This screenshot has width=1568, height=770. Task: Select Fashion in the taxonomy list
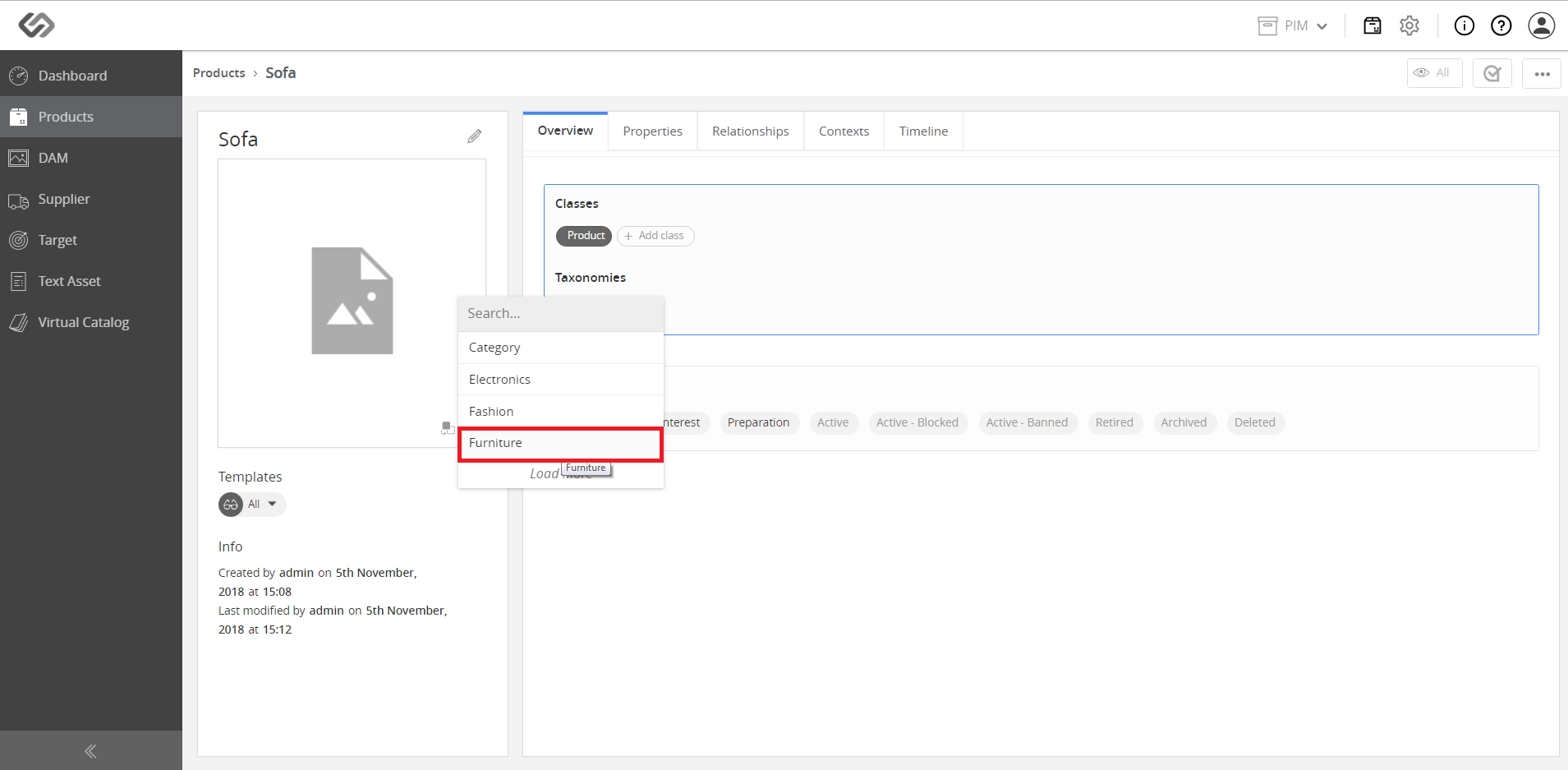(x=561, y=412)
